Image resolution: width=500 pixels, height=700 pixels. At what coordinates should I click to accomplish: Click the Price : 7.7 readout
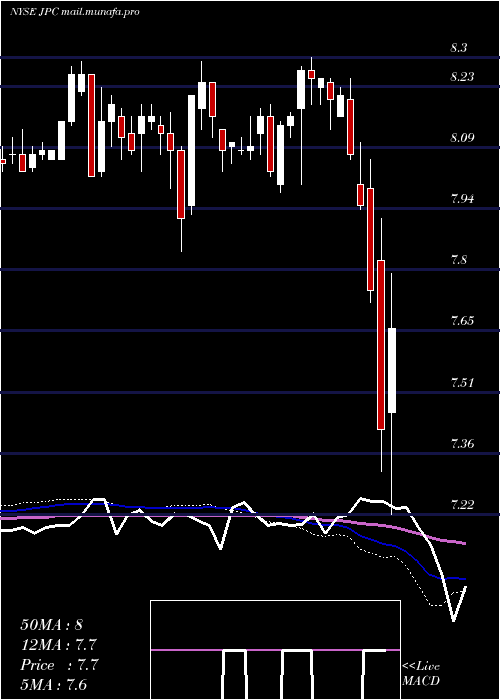(59, 665)
